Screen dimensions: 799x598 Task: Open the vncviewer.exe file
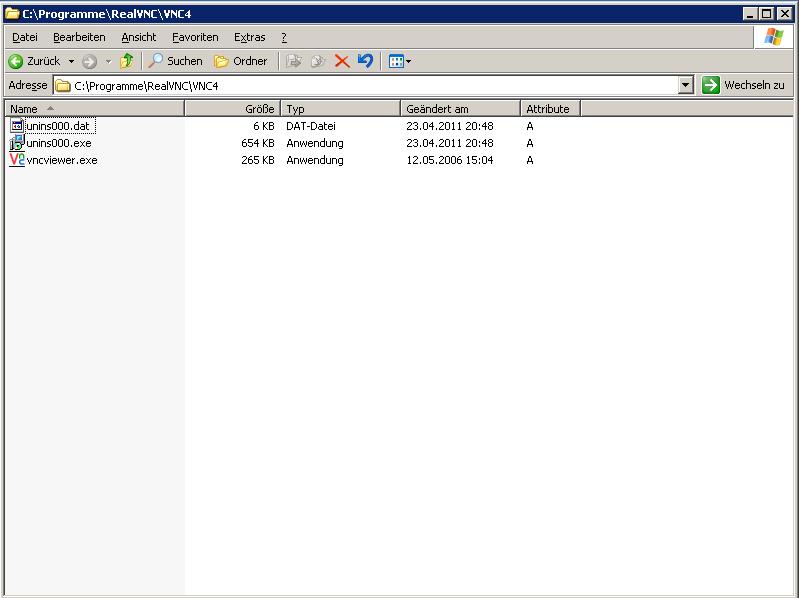coord(61,160)
